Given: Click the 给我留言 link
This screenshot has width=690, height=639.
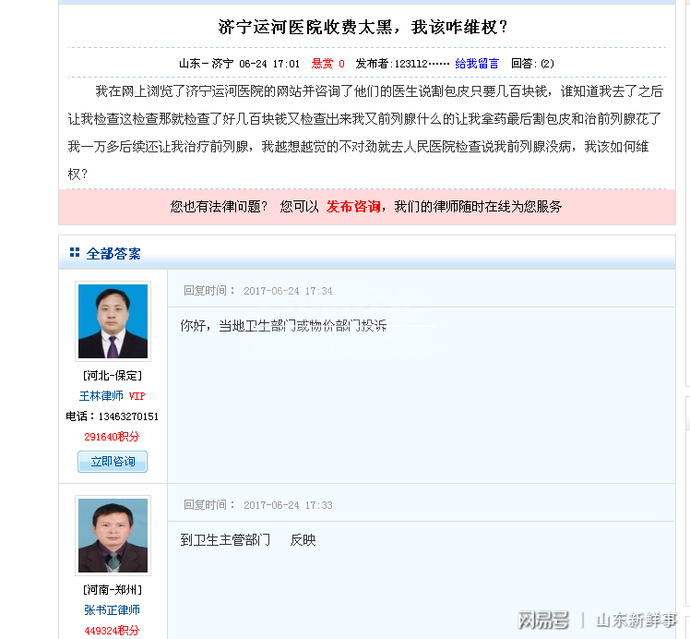Looking at the screenshot, I should pyautogui.click(x=477, y=64).
